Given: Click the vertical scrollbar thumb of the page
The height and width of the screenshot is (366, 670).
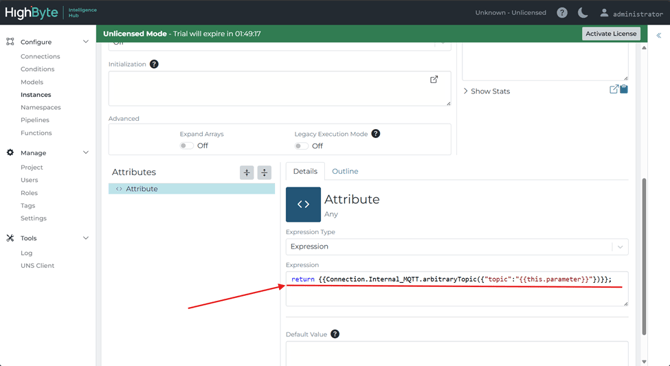Looking at the screenshot, I should pos(644,256).
